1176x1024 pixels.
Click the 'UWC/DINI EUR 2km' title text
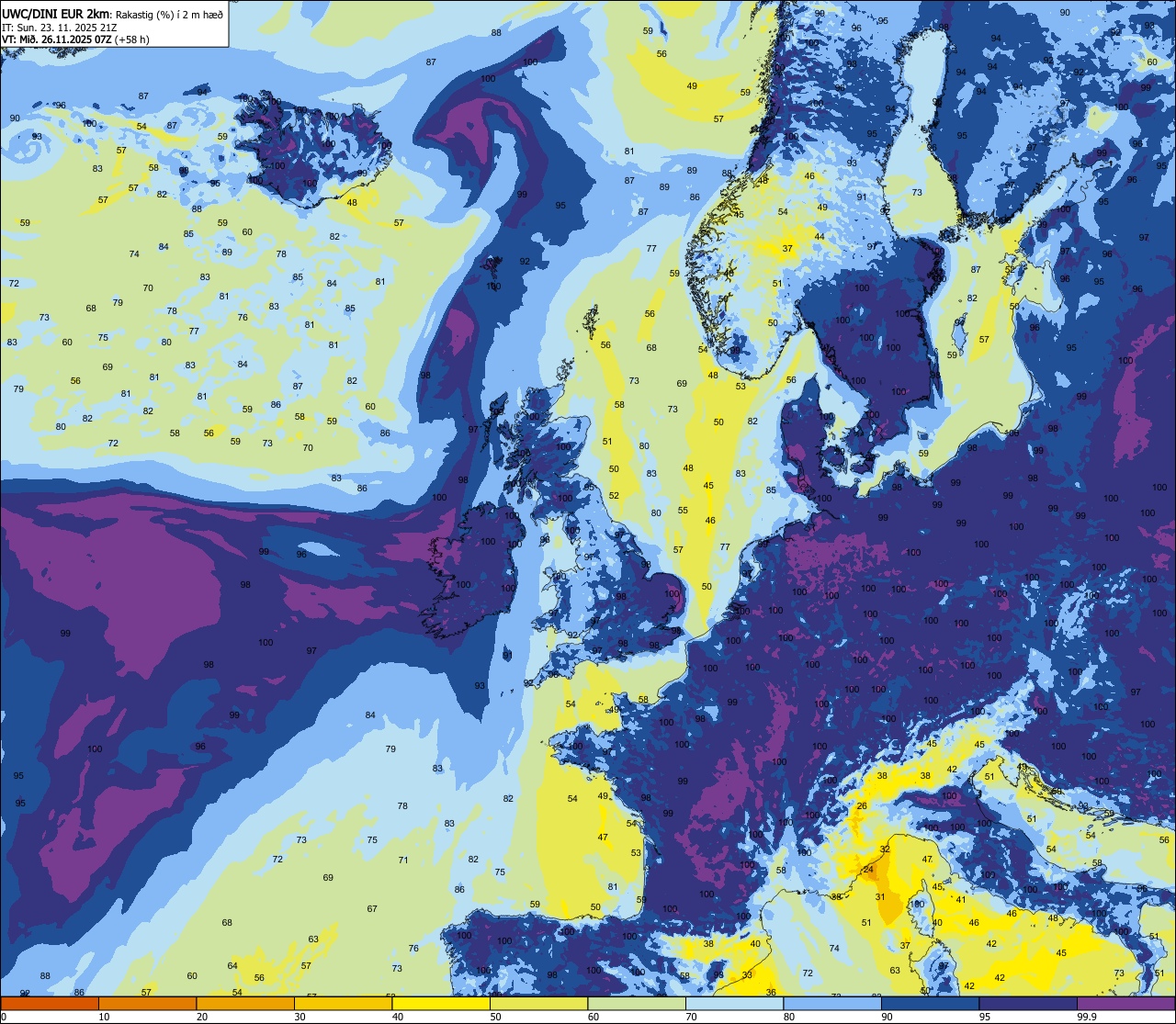56,14
